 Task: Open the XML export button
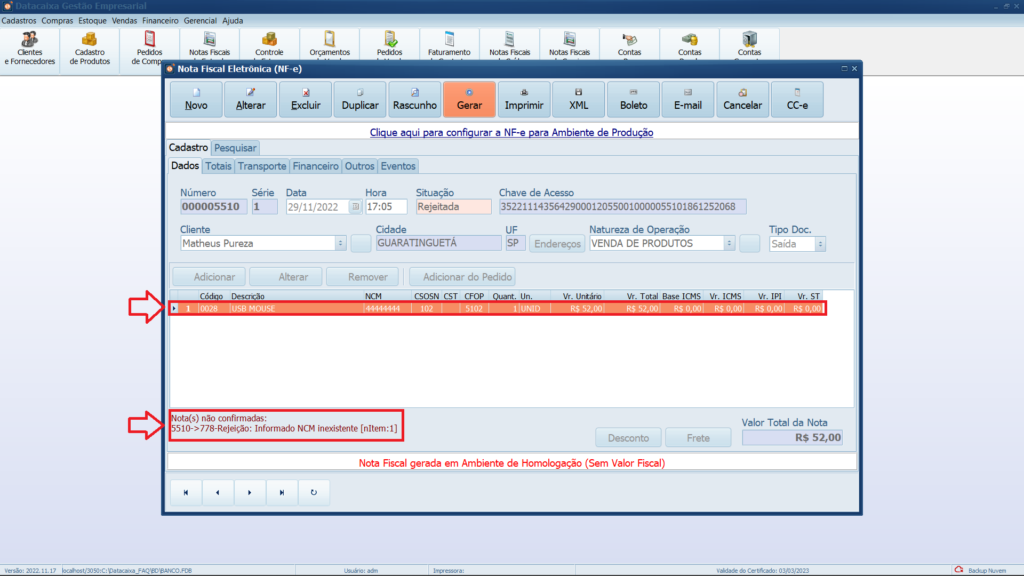[x=579, y=100]
